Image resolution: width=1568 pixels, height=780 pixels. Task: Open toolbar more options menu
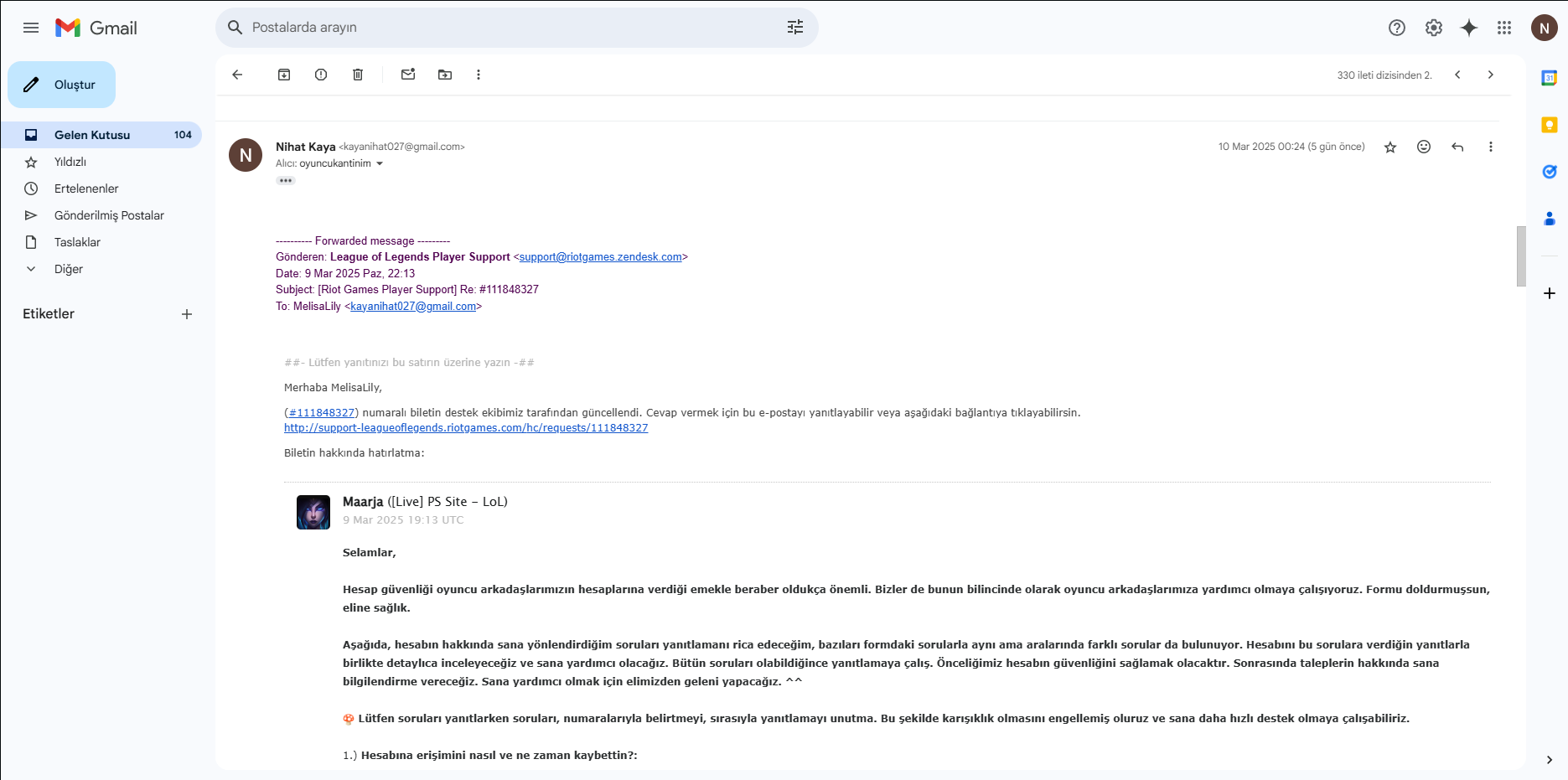[479, 75]
